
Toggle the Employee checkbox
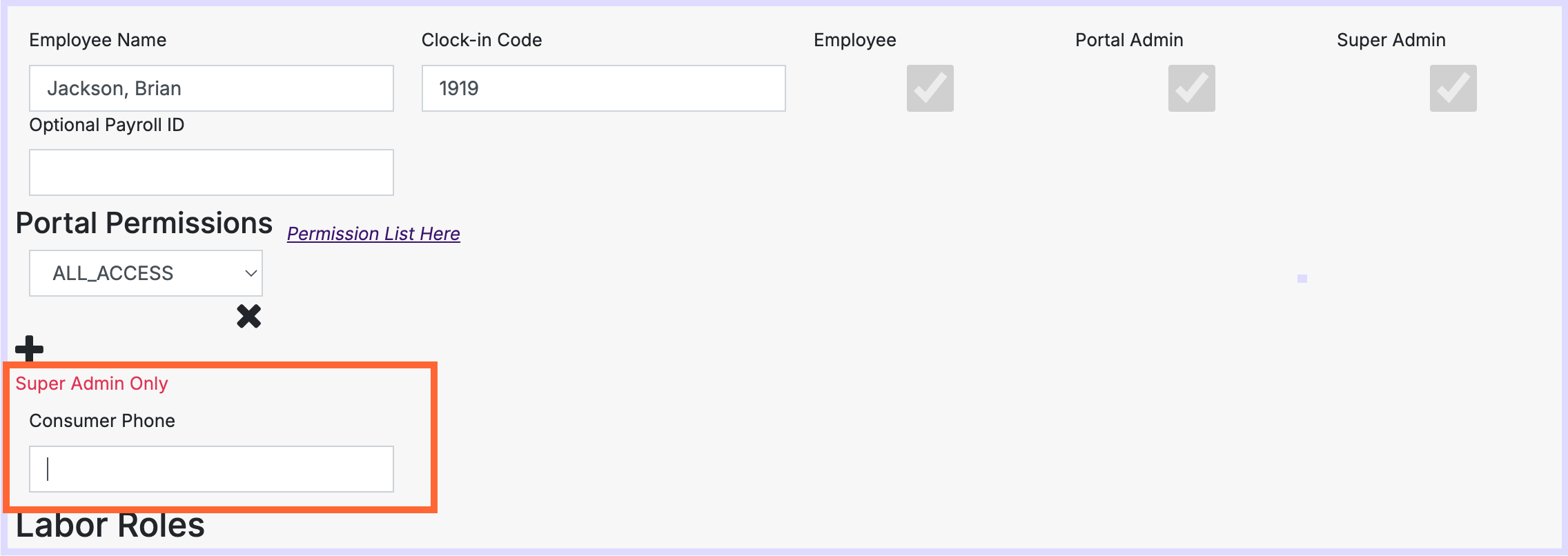click(x=930, y=88)
